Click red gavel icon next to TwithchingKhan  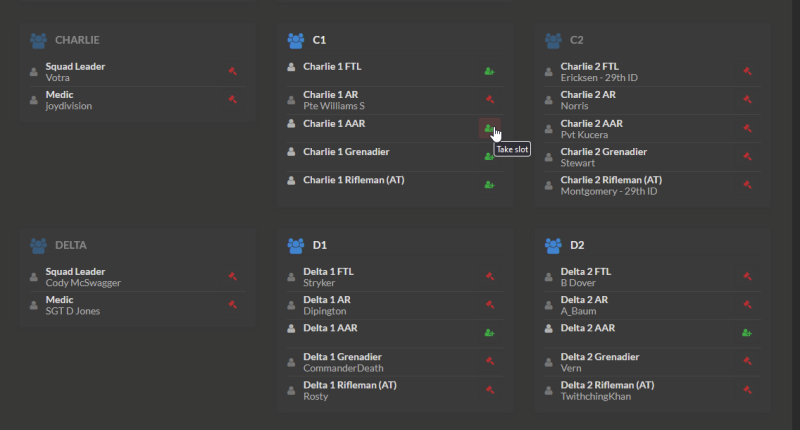[747, 390]
